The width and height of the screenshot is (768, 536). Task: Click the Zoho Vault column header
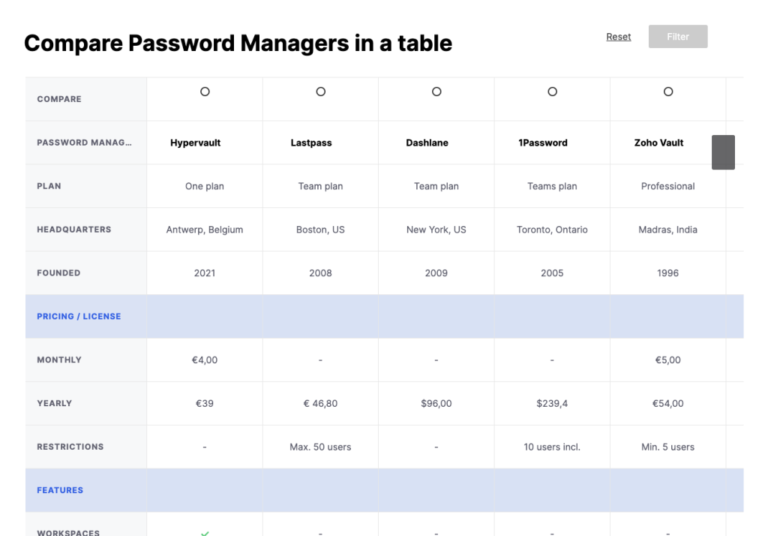tap(659, 143)
